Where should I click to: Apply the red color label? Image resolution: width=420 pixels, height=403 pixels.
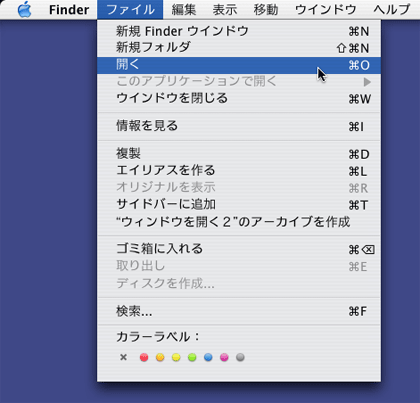click(x=144, y=357)
